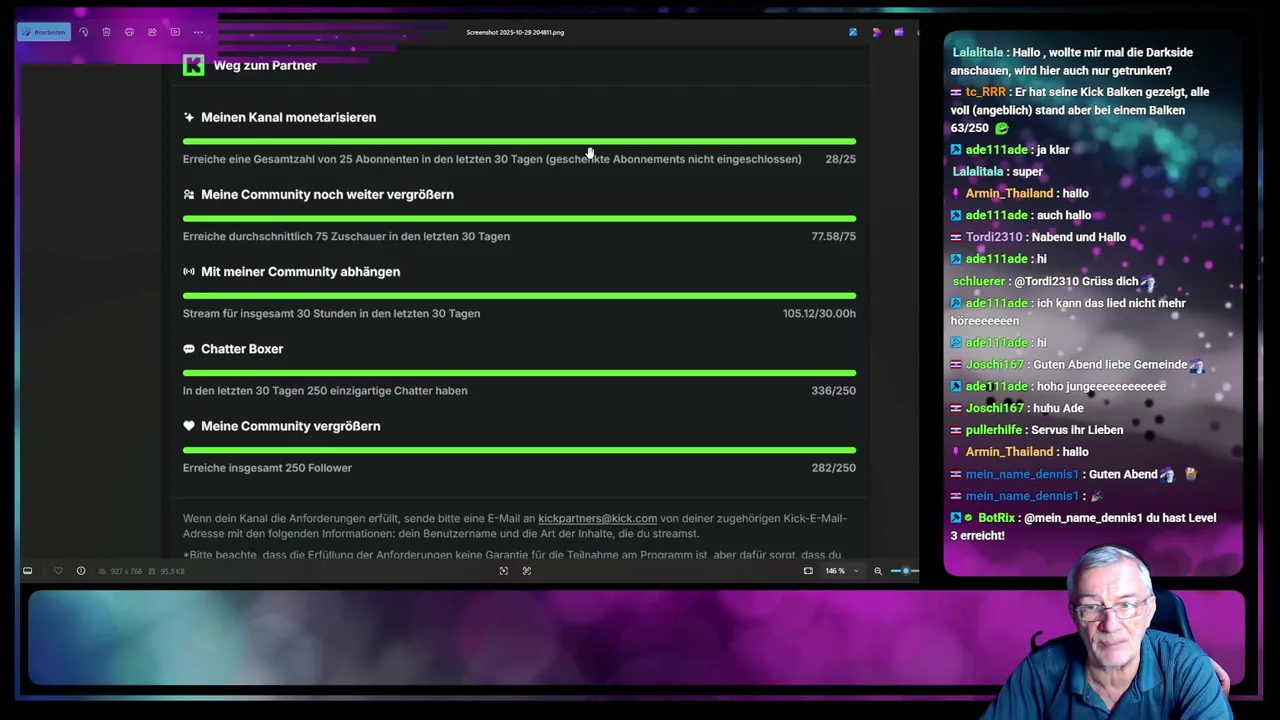Click the 105.12/30.00h stream hours value
This screenshot has width=1280, height=720.
(819, 313)
